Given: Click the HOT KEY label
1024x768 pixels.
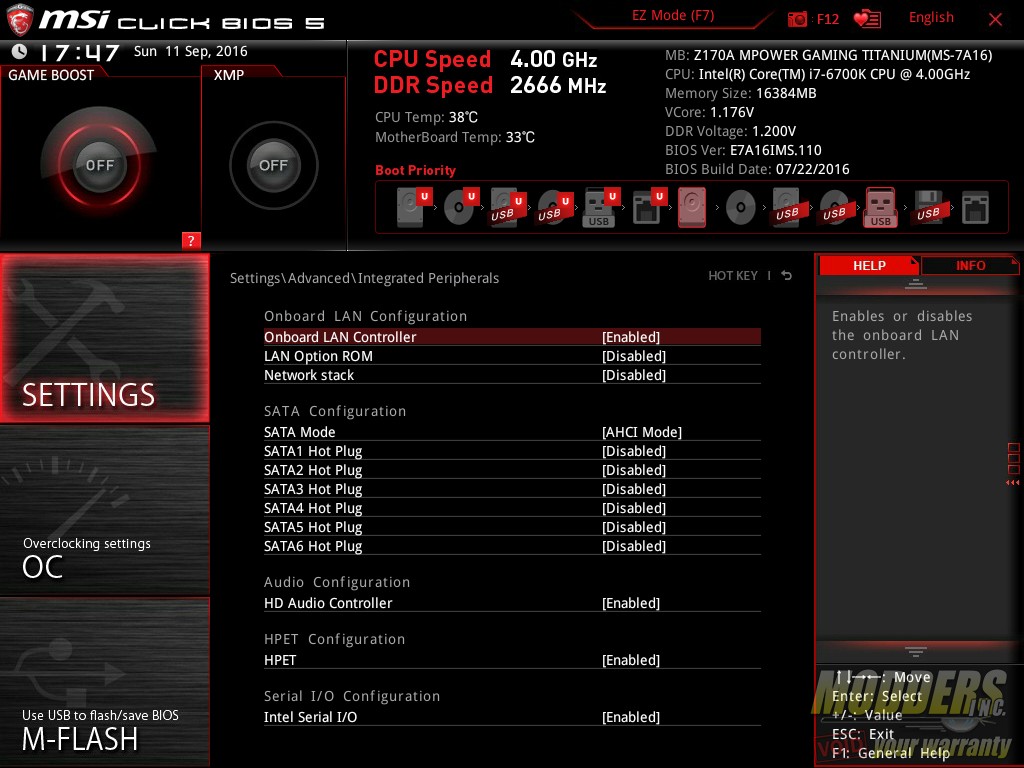Looking at the screenshot, I should click(733, 276).
